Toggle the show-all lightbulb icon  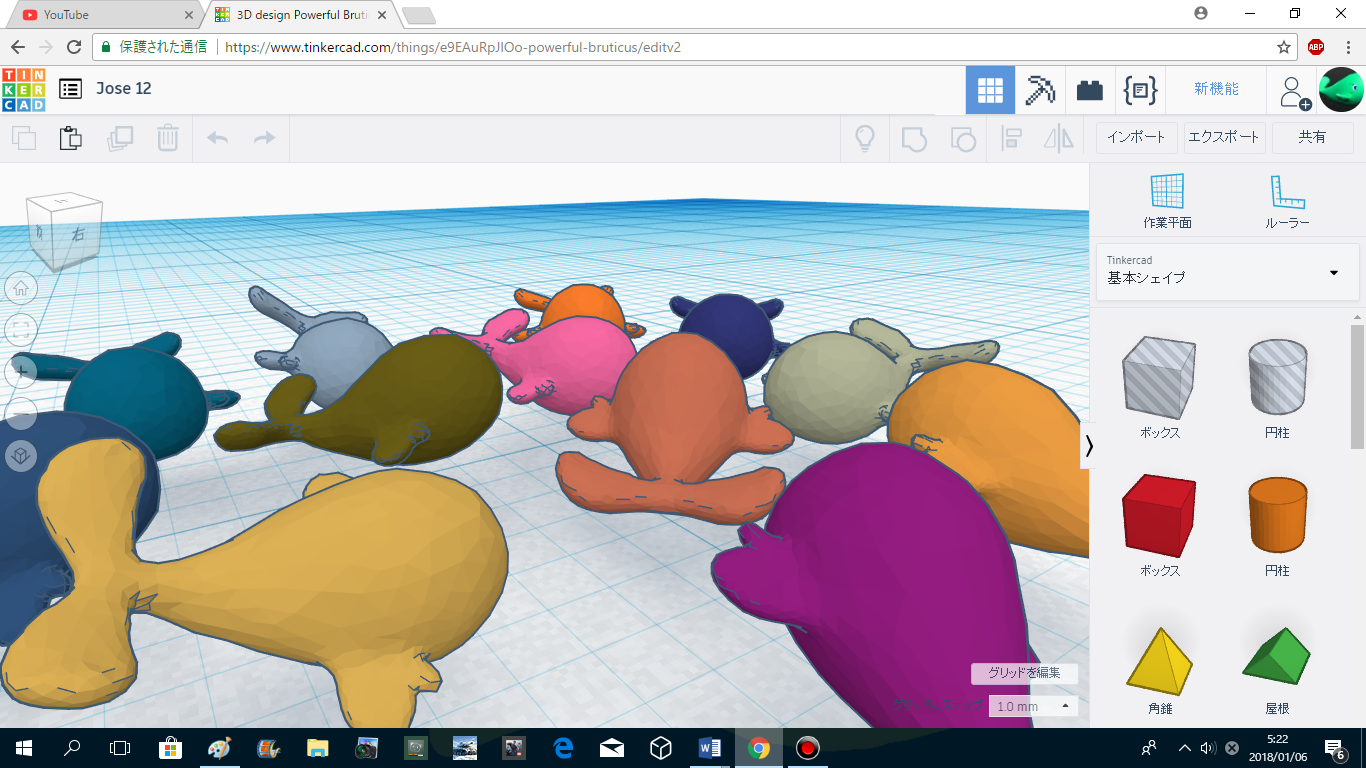tap(865, 138)
